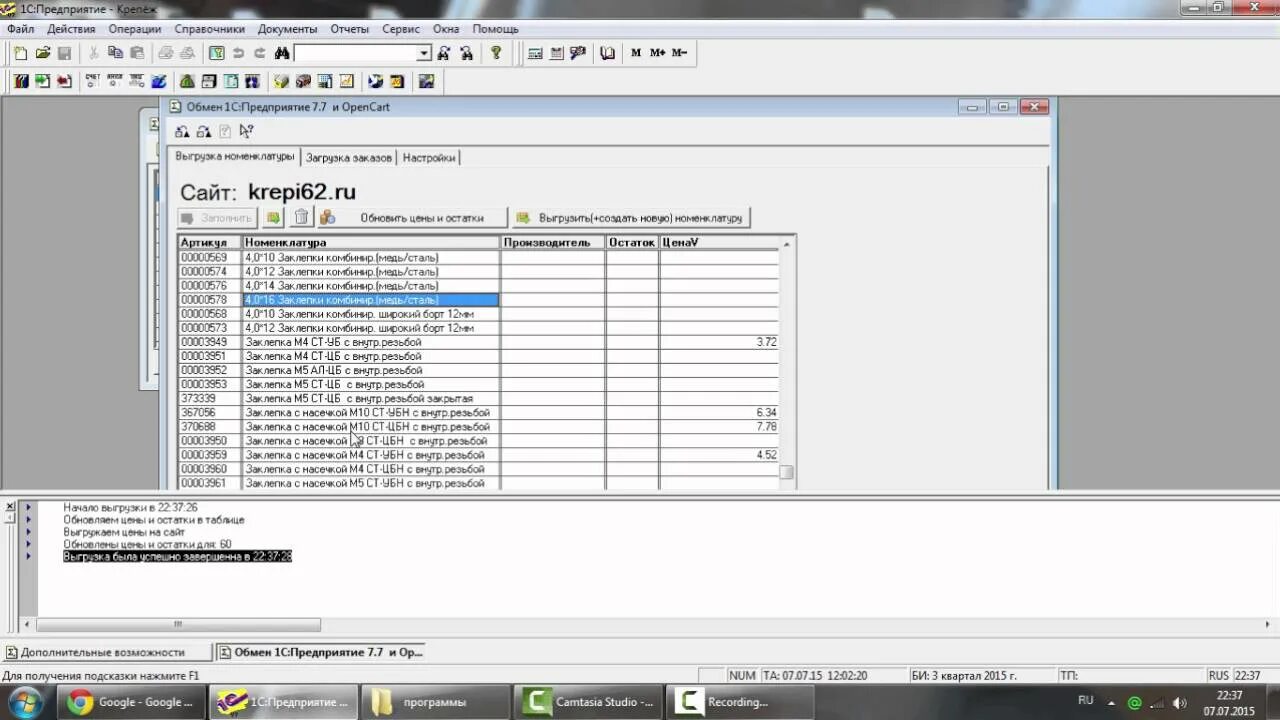Click the green arrow icon button next to Заполнить
The height and width of the screenshot is (720, 1280).
point(273,217)
